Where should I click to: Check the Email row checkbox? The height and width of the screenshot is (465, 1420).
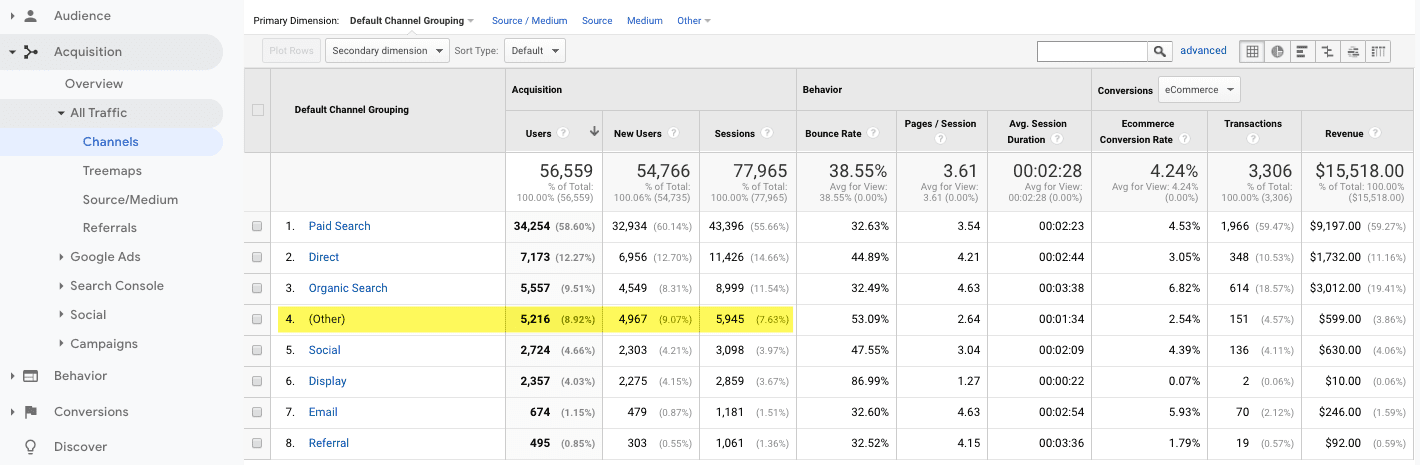click(257, 412)
